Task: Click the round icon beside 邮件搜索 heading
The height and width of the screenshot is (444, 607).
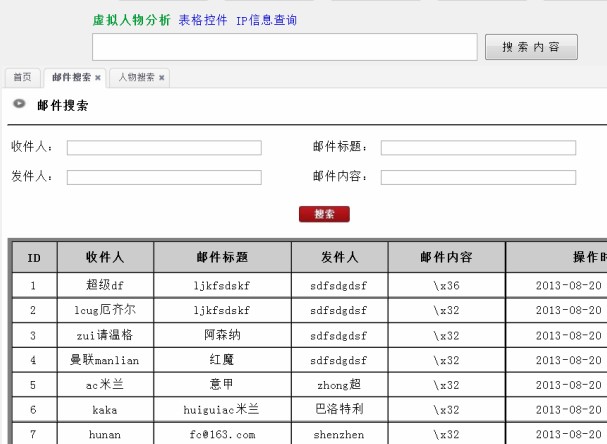Action: coord(19,104)
